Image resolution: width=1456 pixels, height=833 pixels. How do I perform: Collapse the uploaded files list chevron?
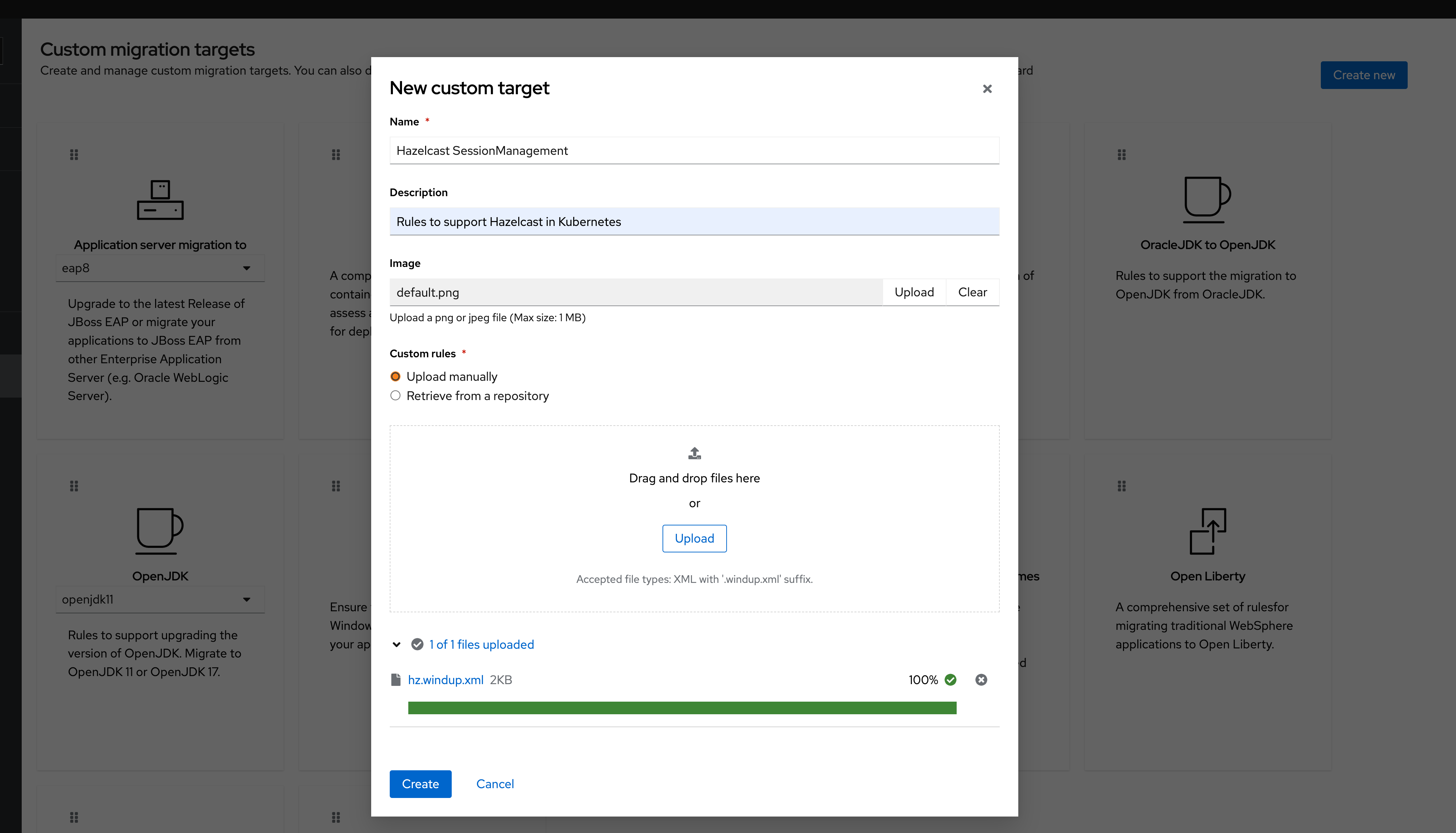click(396, 645)
